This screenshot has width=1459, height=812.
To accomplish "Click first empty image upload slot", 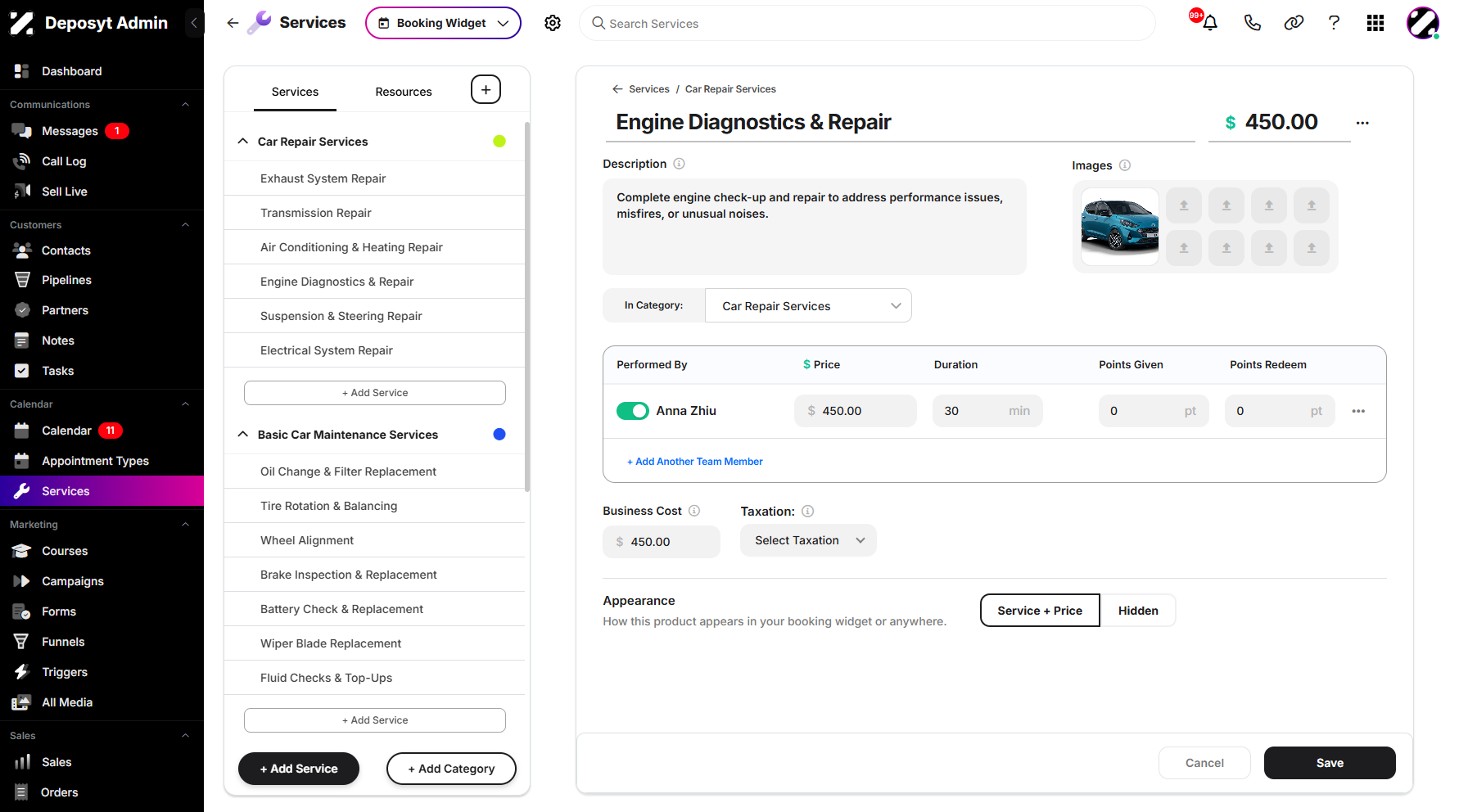I will (1184, 205).
